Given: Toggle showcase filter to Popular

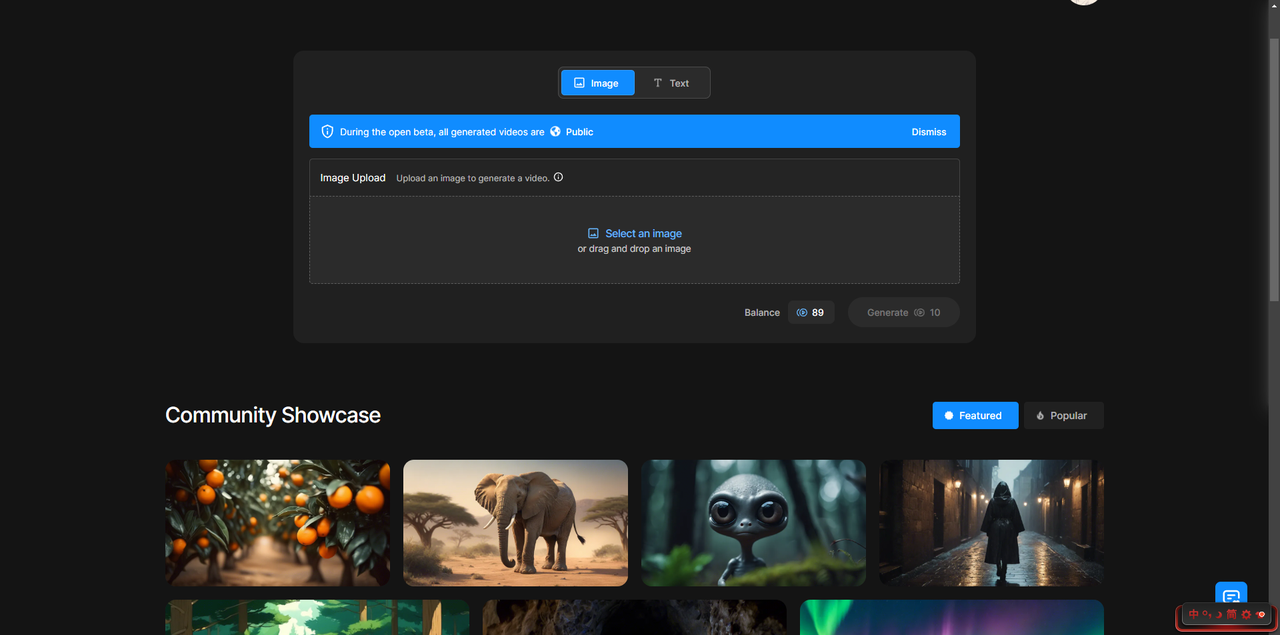Looking at the screenshot, I should 1063,416.
